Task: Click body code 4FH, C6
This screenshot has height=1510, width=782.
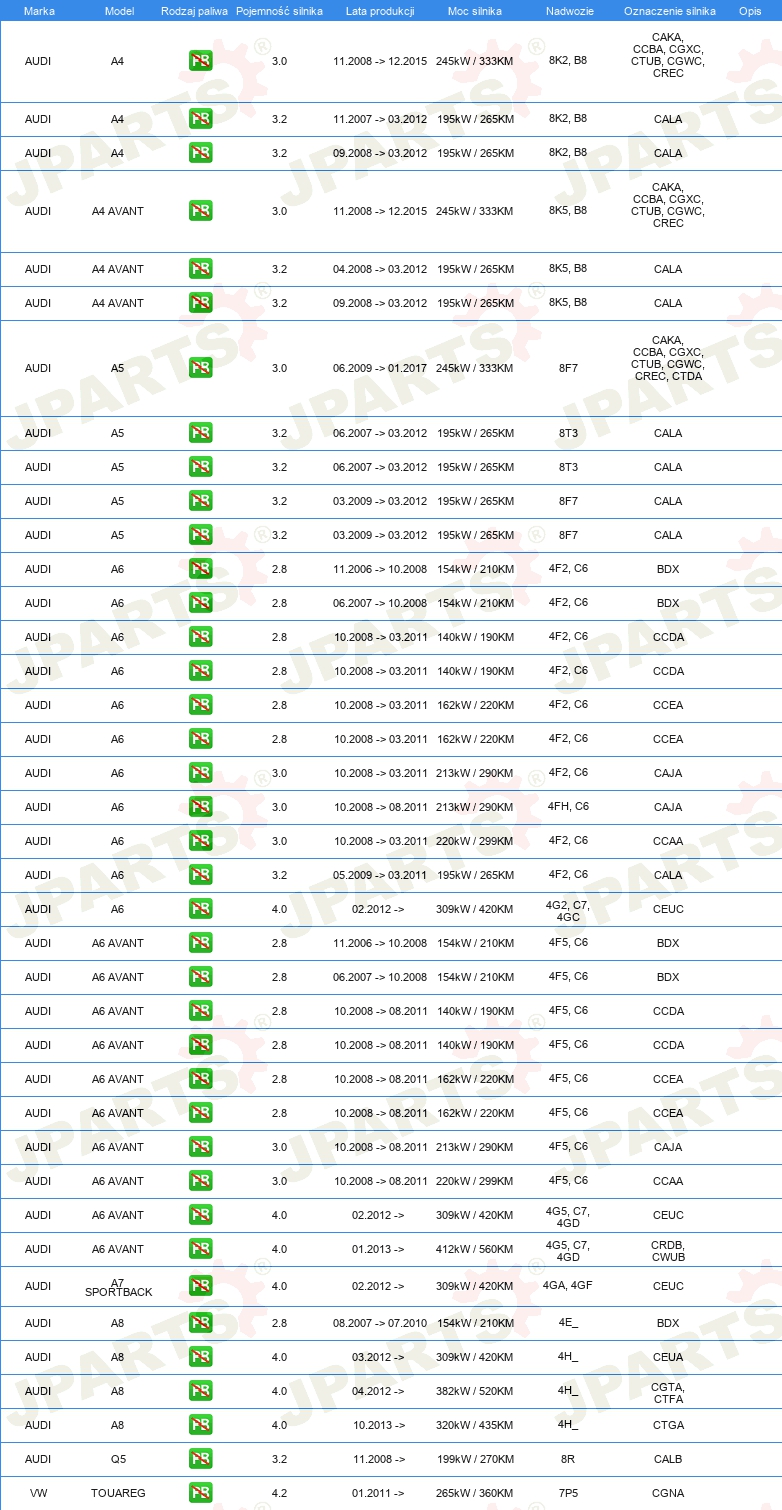Action: click(568, 806)
